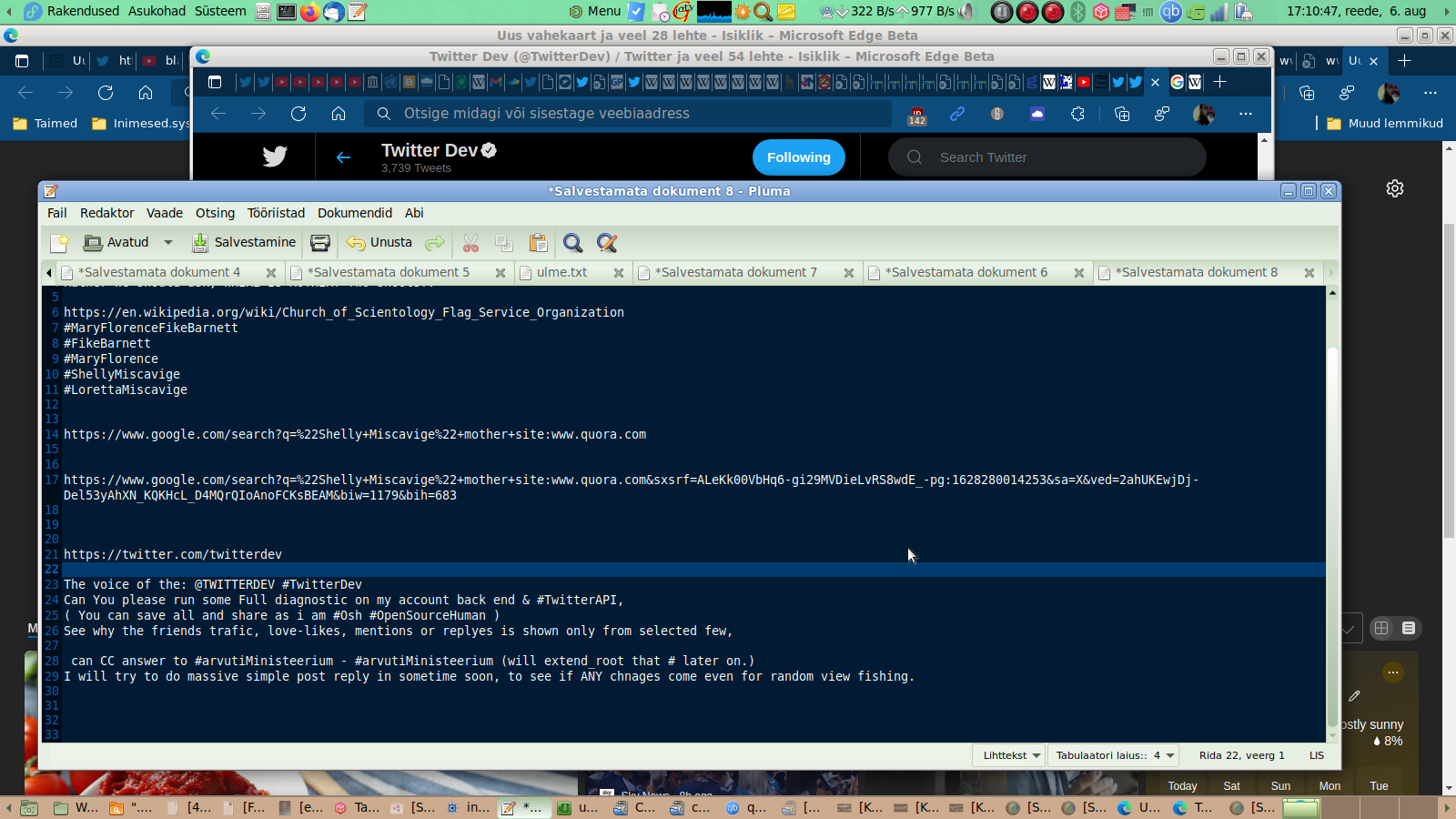Click the front Edge address bar

click(x=628, y=114)
